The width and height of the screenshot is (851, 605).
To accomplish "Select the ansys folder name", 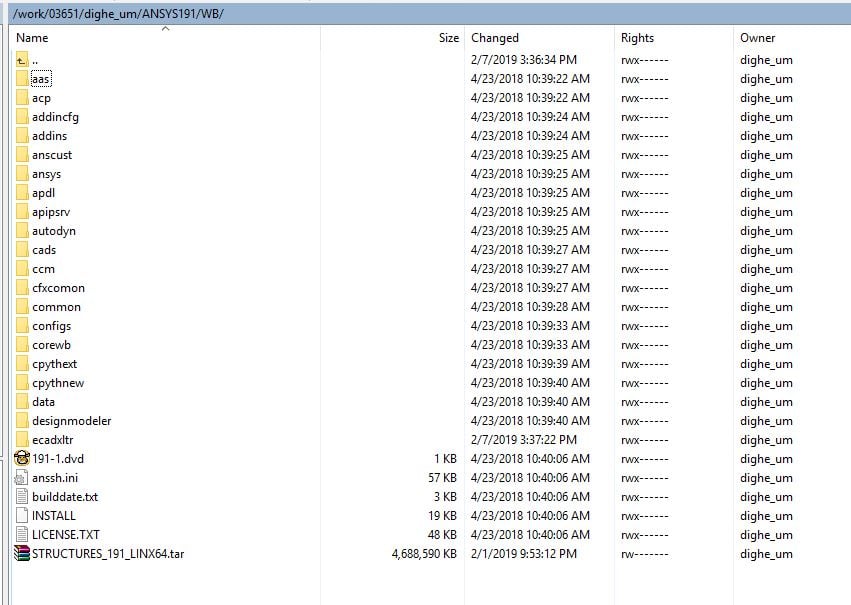I will (x=47, y=174).
